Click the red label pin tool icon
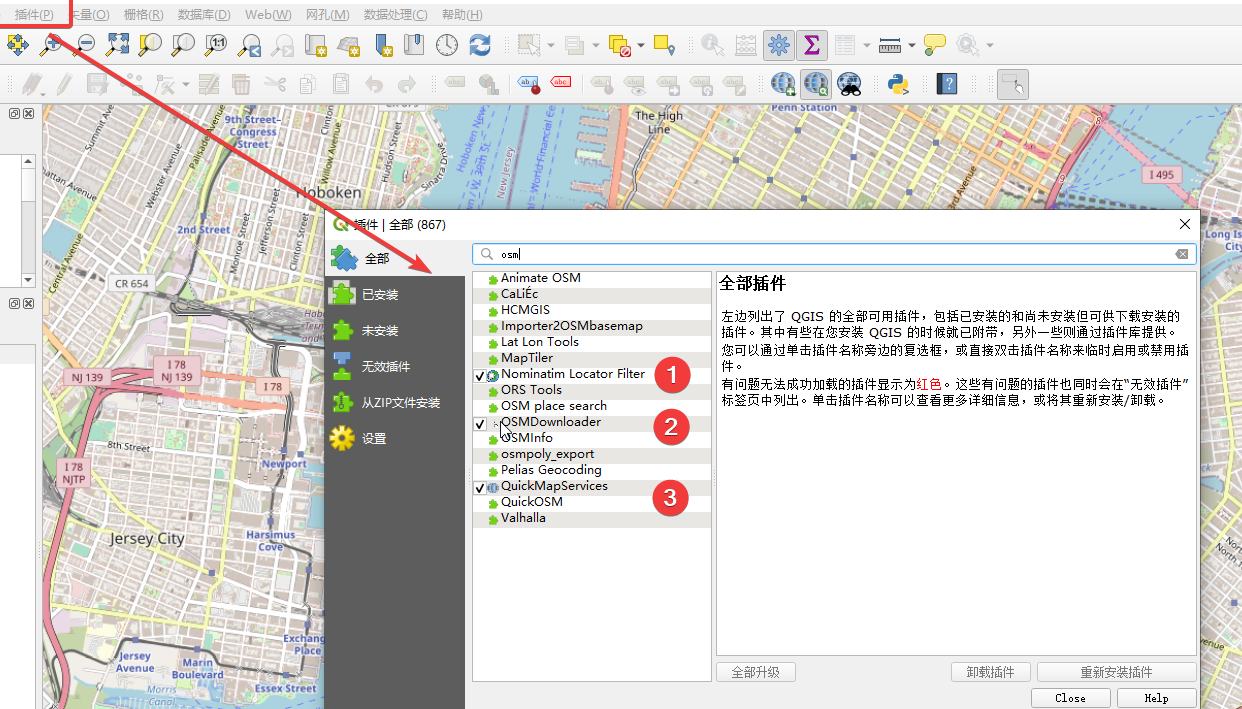The height and width of the screenshot is (709, 1242). [529, 84]
